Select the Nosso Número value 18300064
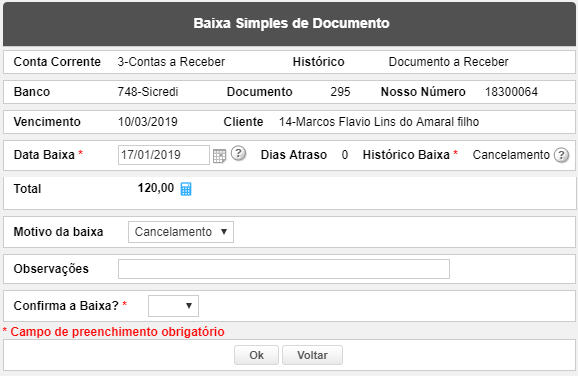Screen dimensions: 578x376 (x=511, y=92)
